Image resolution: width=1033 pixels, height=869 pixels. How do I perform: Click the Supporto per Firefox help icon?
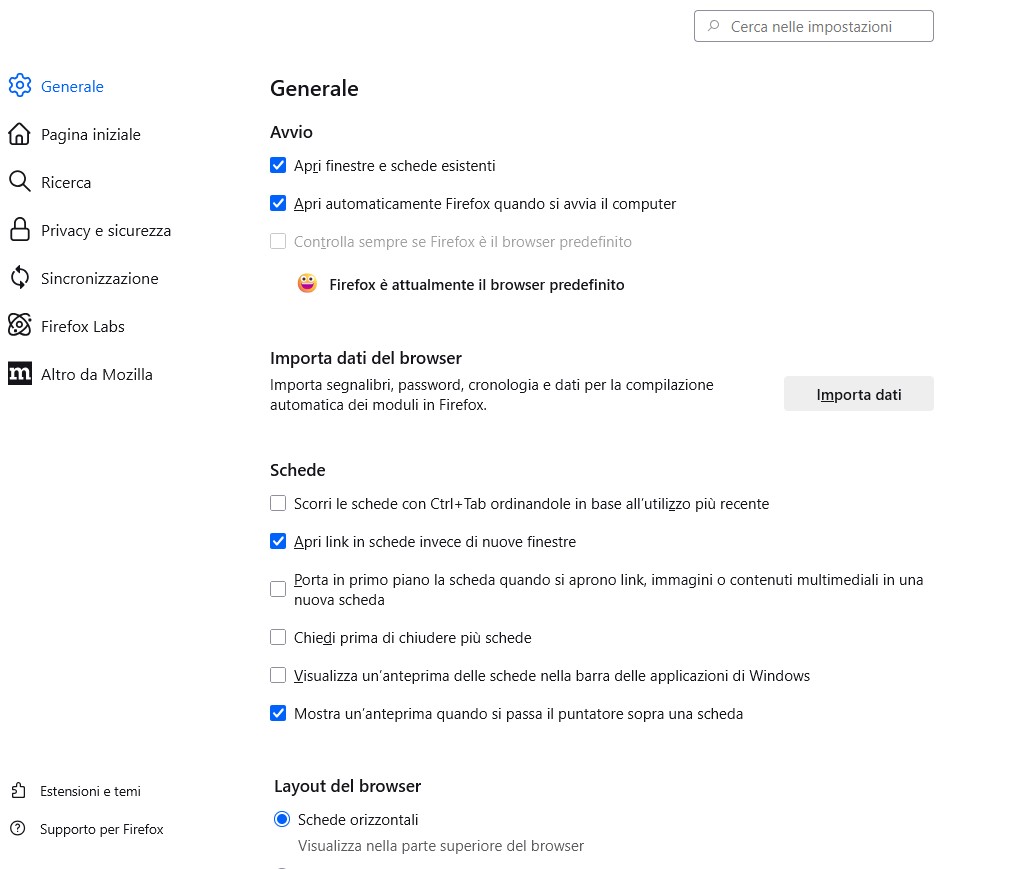point(18,829)
